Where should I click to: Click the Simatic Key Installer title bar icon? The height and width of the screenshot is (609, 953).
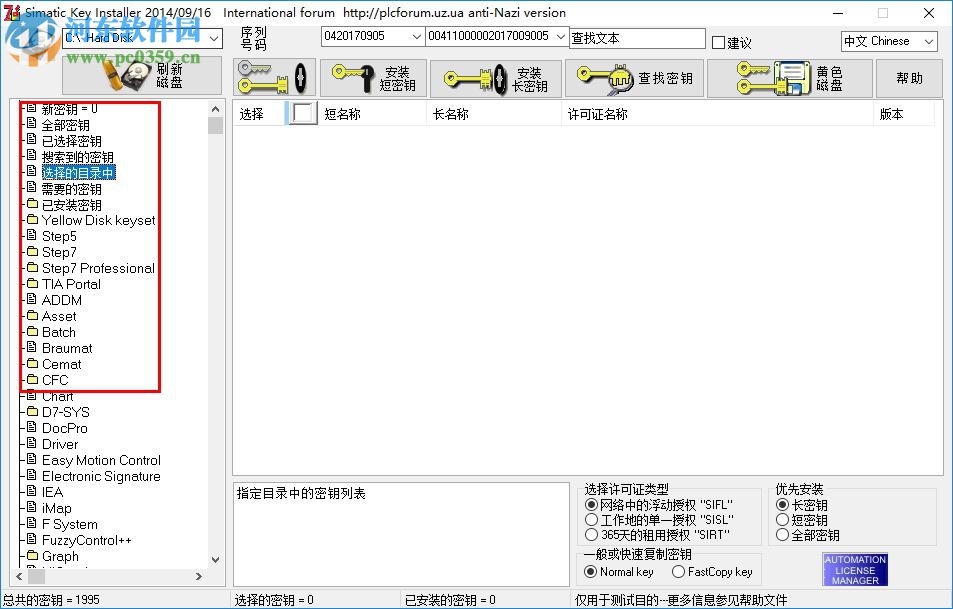pos(10,13)
